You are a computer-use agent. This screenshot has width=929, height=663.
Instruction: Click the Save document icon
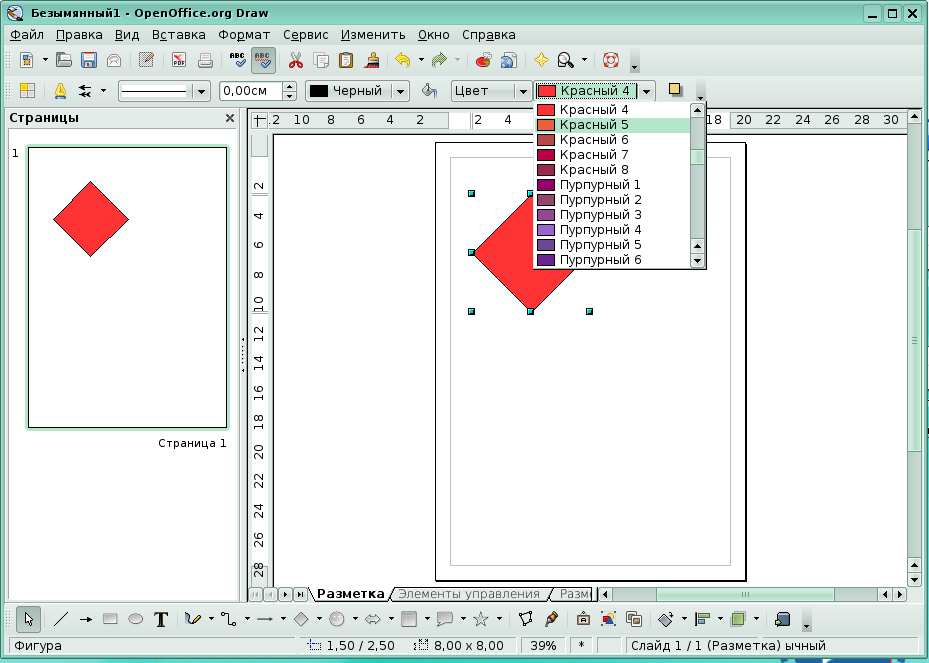pyautogui.click(x=89, y=60)
